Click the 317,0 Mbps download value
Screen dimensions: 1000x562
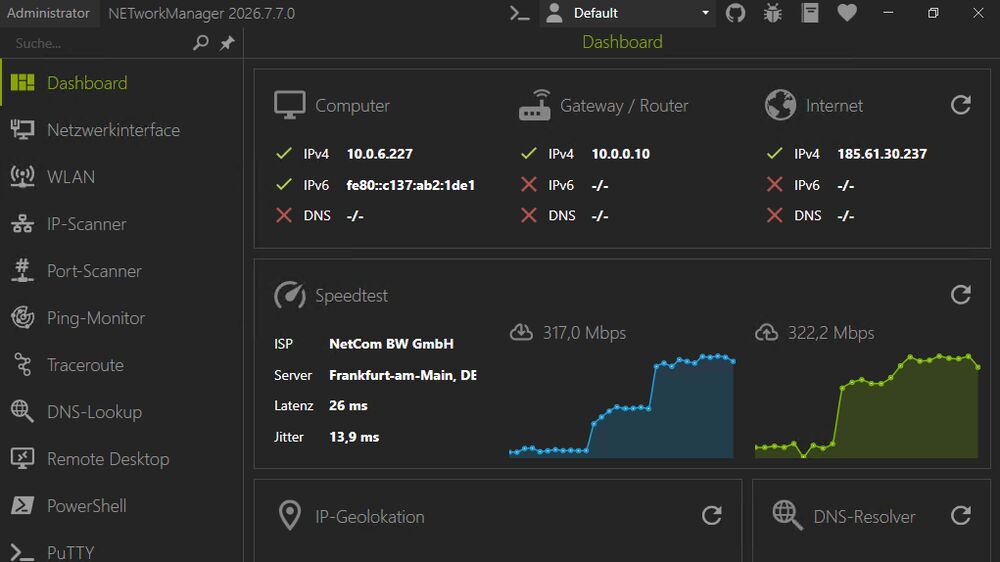[584, 333]
